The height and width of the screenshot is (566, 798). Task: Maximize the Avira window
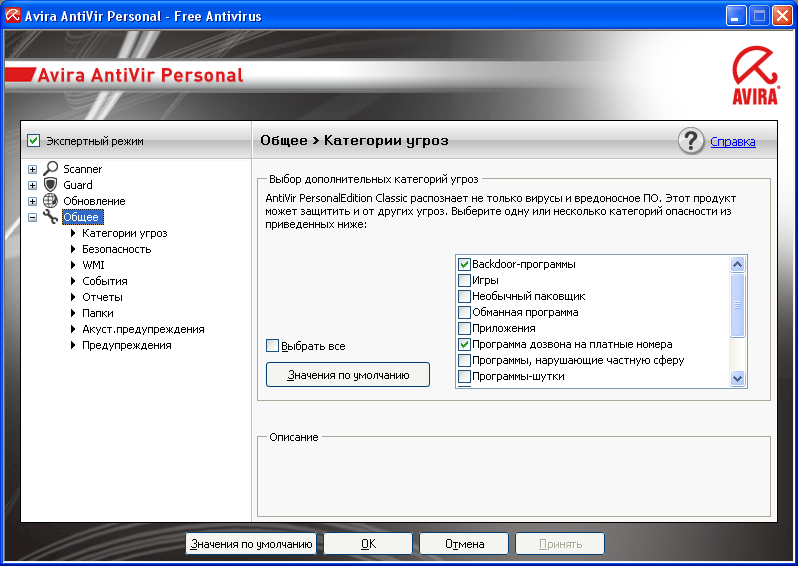tap(759, 16)
